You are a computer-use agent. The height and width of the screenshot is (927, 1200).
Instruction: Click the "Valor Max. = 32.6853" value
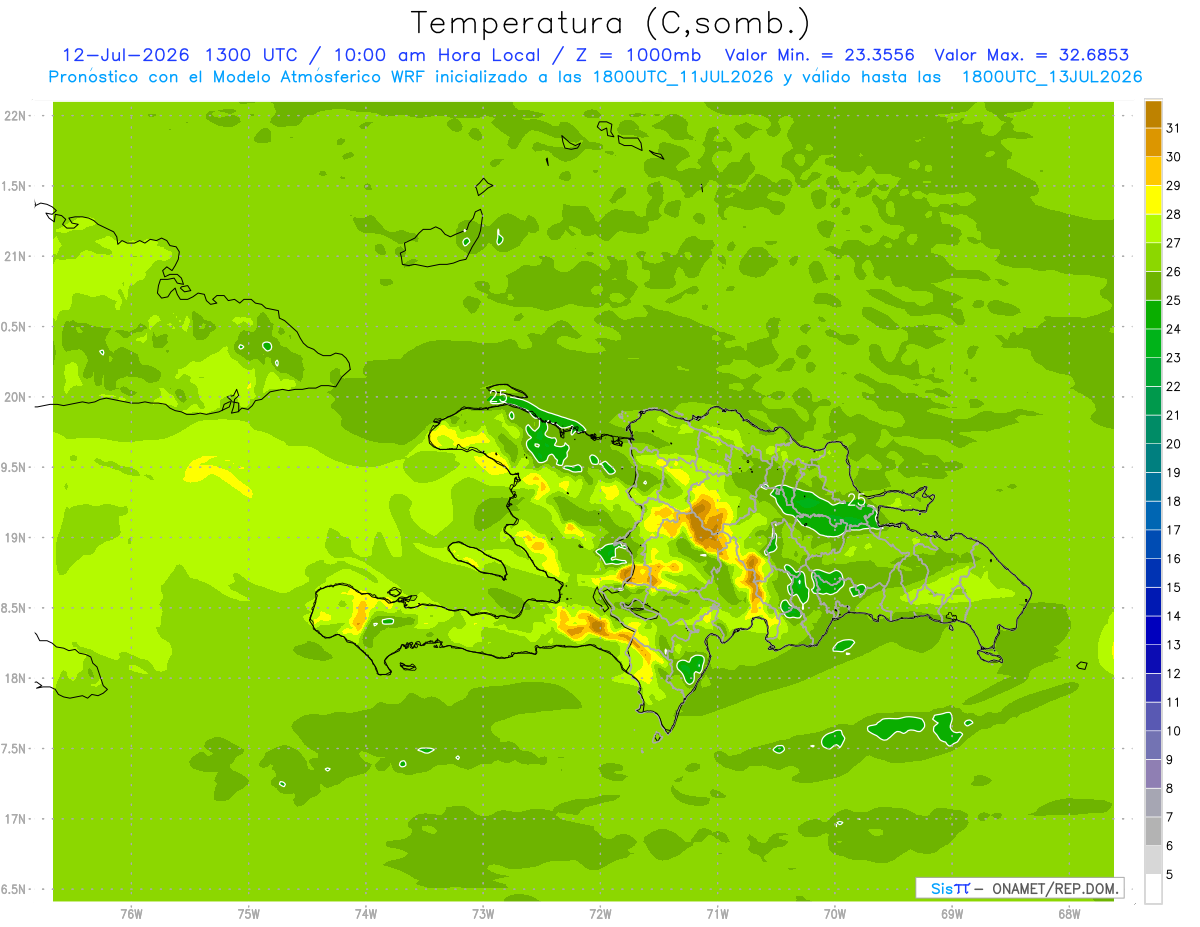[1033, 55]
